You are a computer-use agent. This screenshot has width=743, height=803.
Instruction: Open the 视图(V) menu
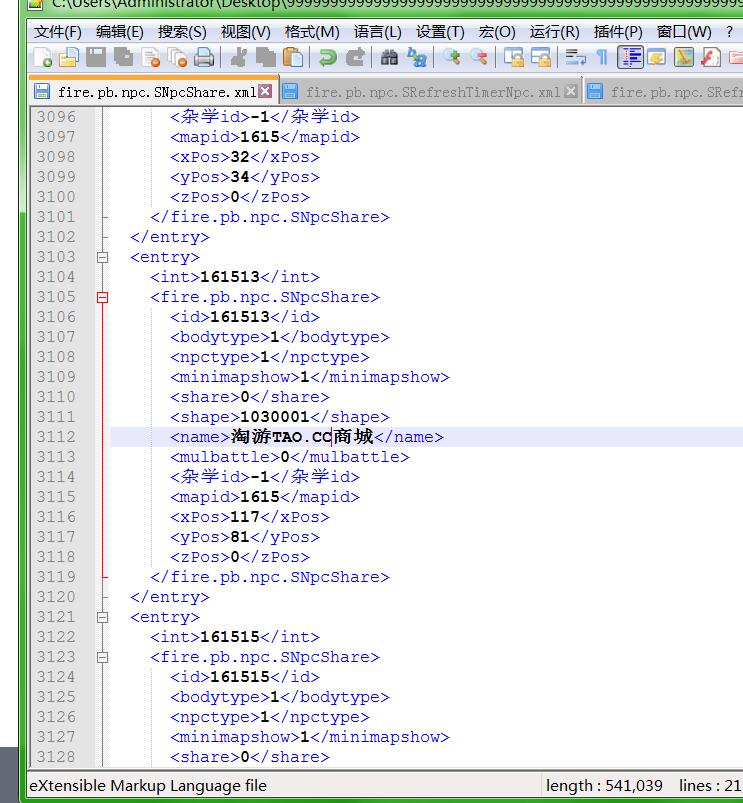pyautogui.click(x=245, y=32)
